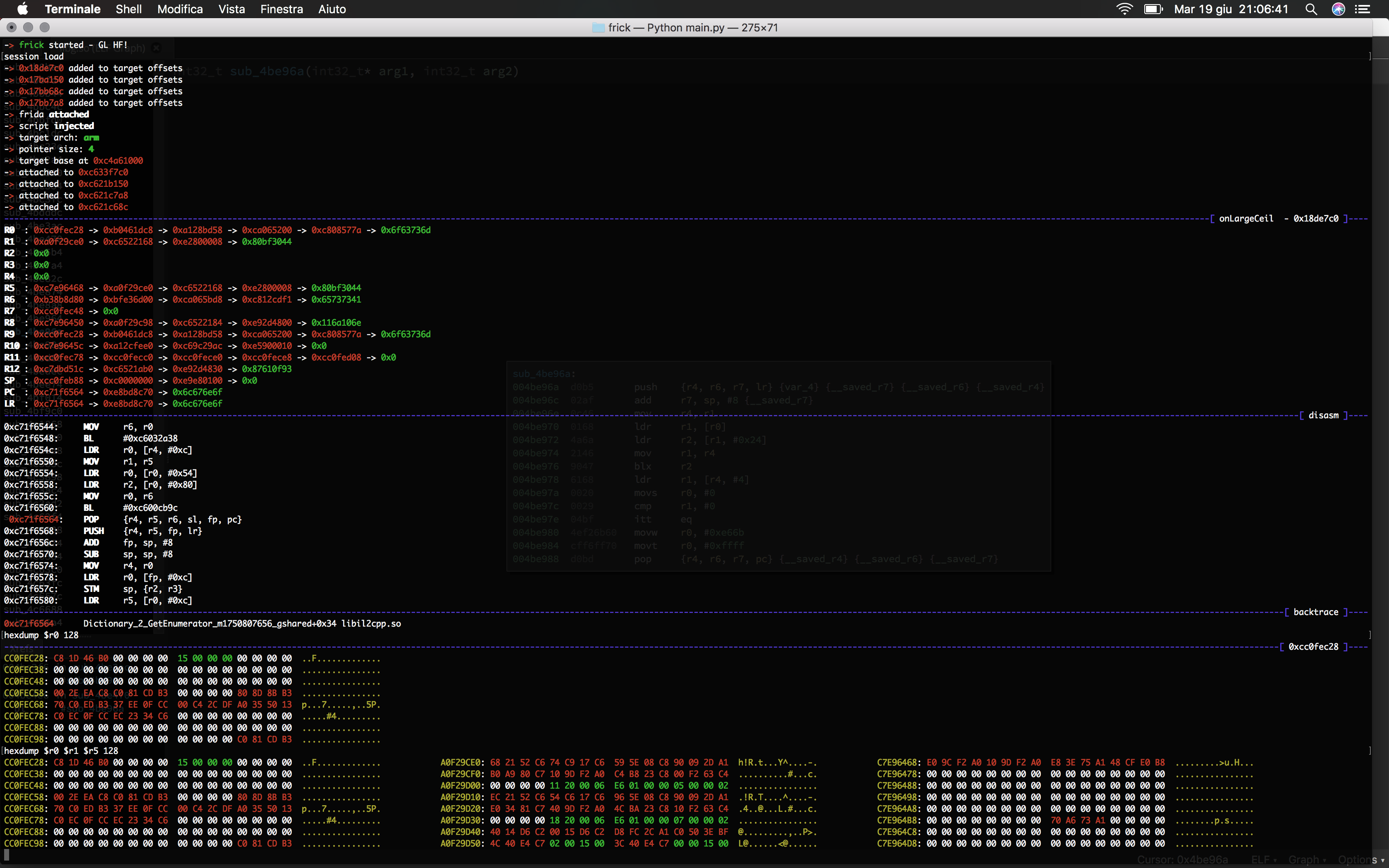Open the Apple menu

(22, 9)
